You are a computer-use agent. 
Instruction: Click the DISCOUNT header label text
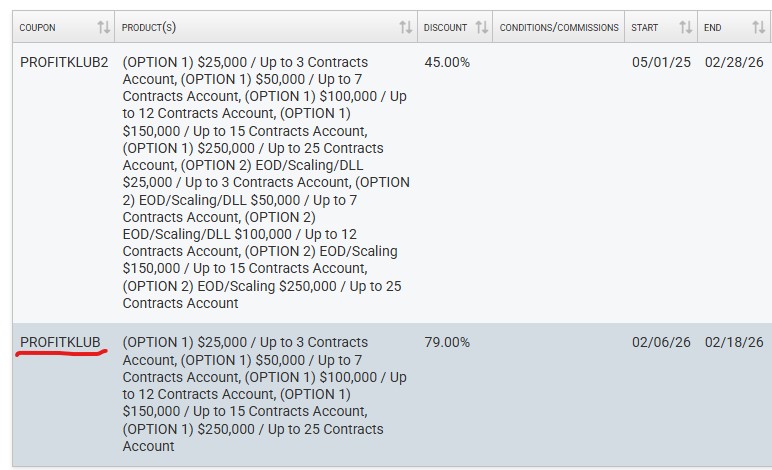(x=445, y=28)
